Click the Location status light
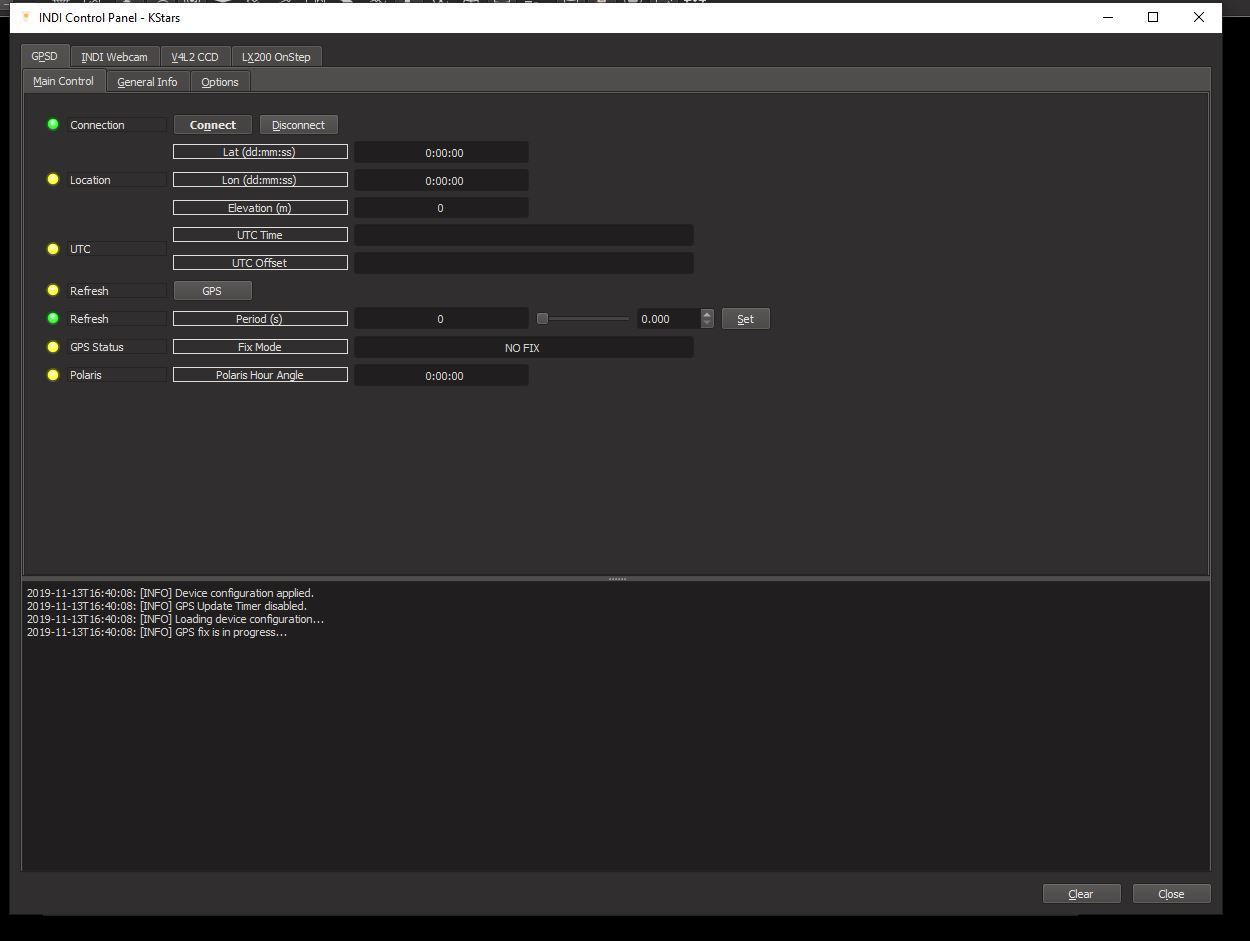Viewport: 1250px width, 941px height. click(53, 179)
